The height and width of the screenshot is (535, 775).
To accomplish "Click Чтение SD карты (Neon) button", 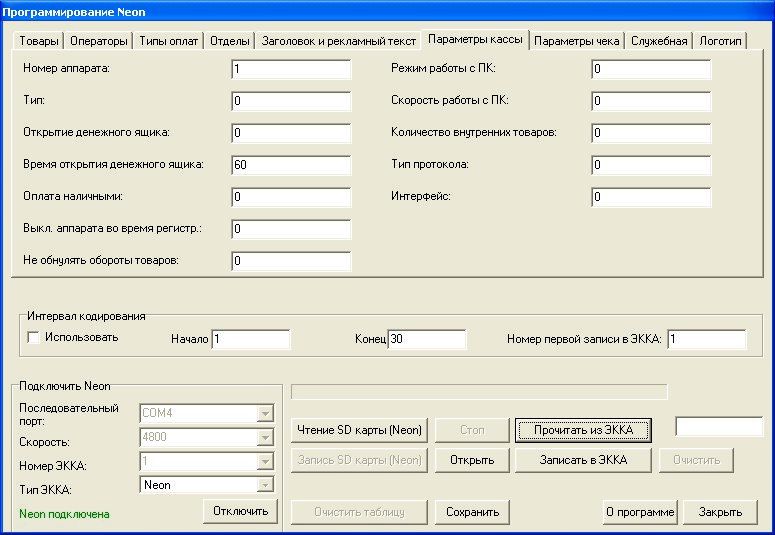I will coord(359,430).
